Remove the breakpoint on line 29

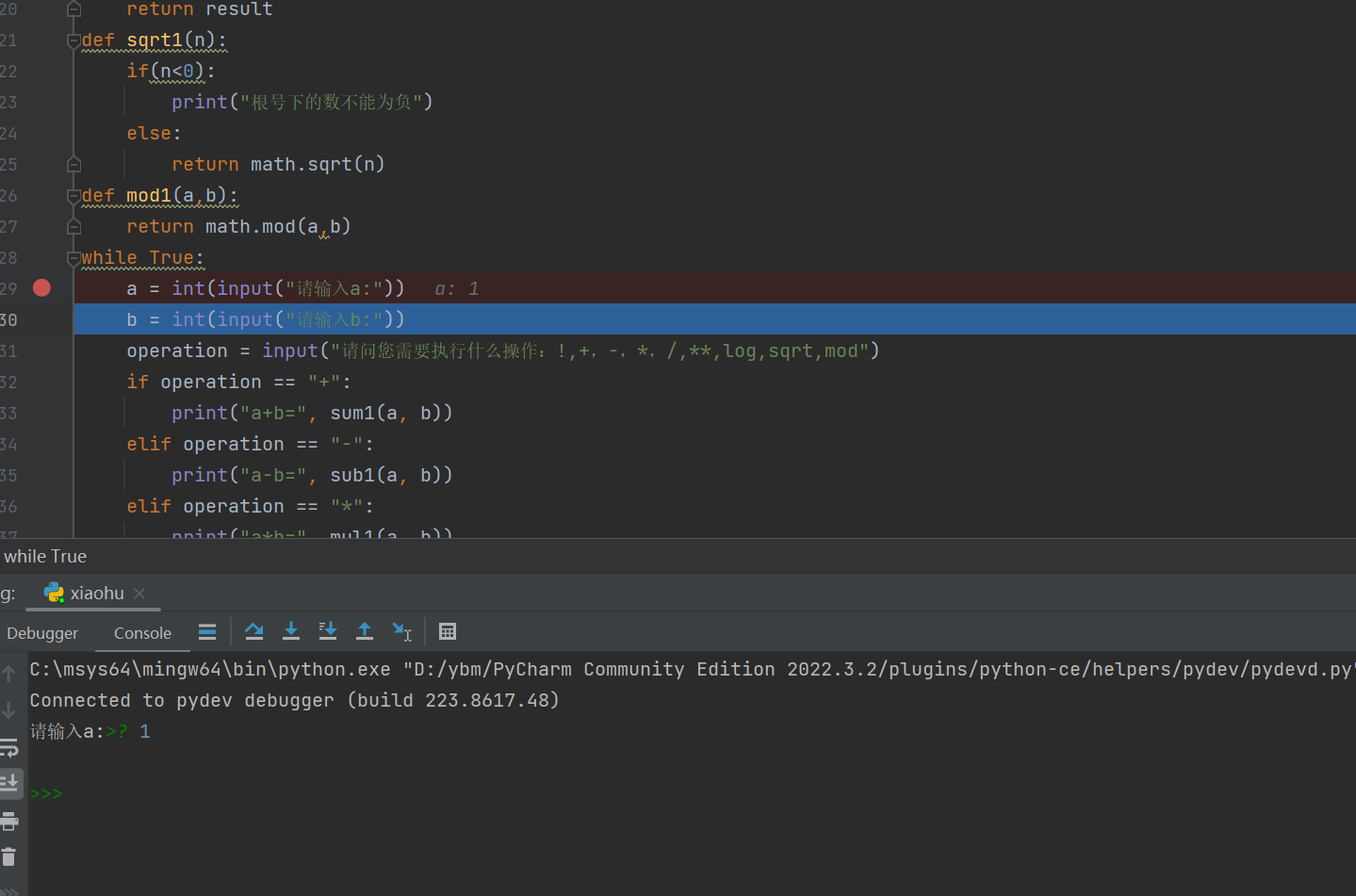point(41,288)
